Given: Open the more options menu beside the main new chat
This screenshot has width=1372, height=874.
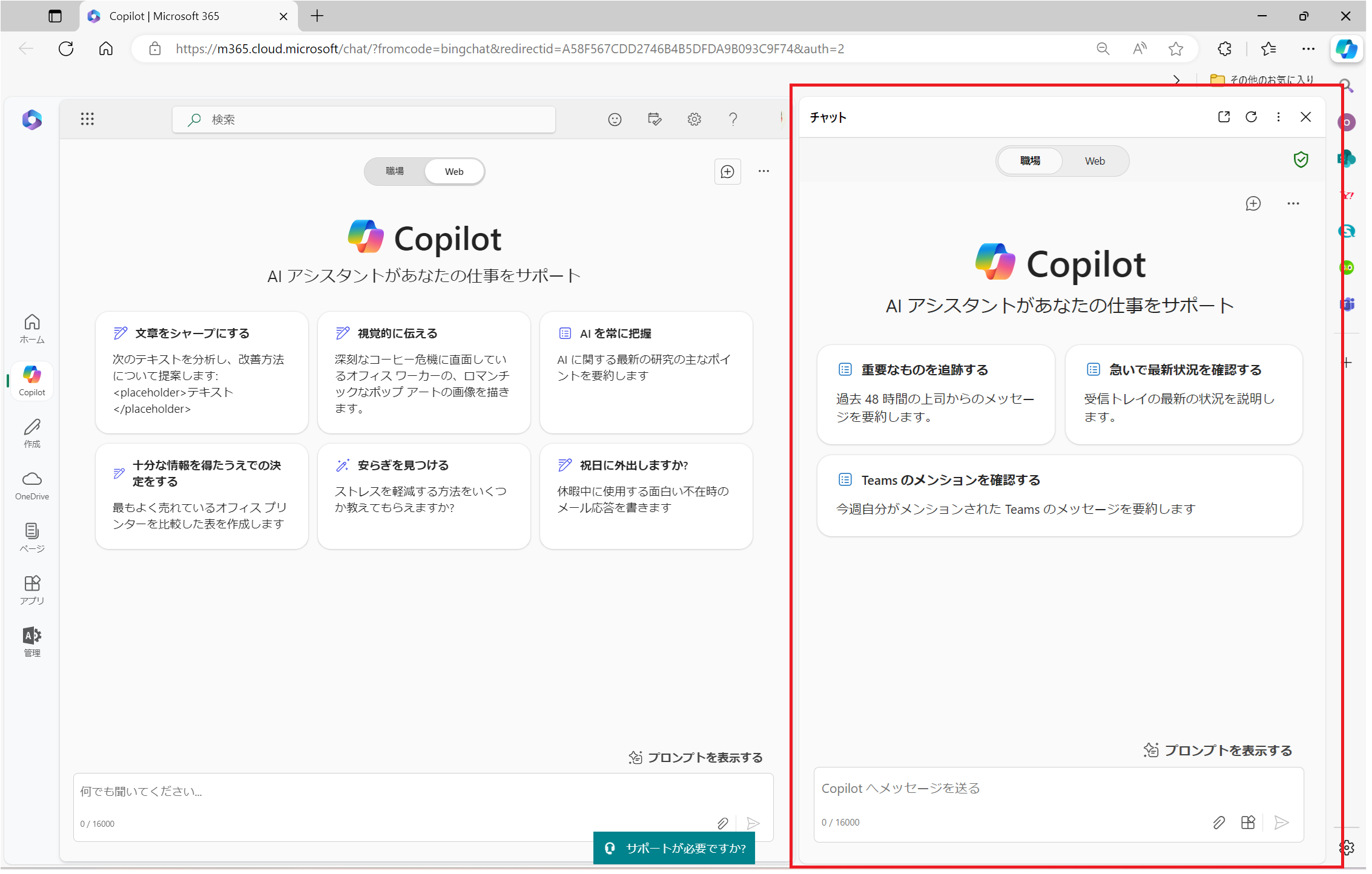Looking at the screenshot, I should 764,171.
